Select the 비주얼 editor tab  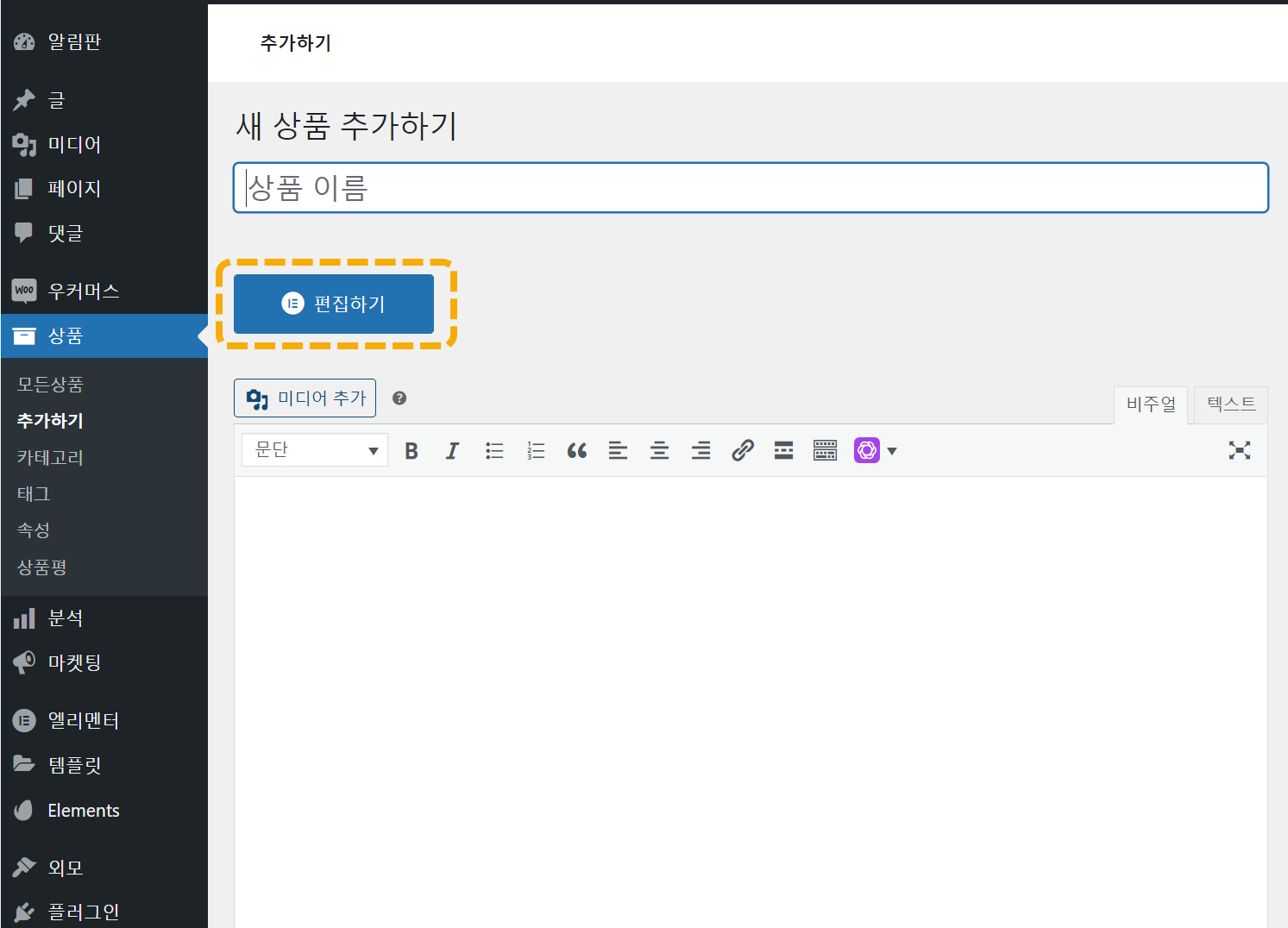(x=1151, y=404)
